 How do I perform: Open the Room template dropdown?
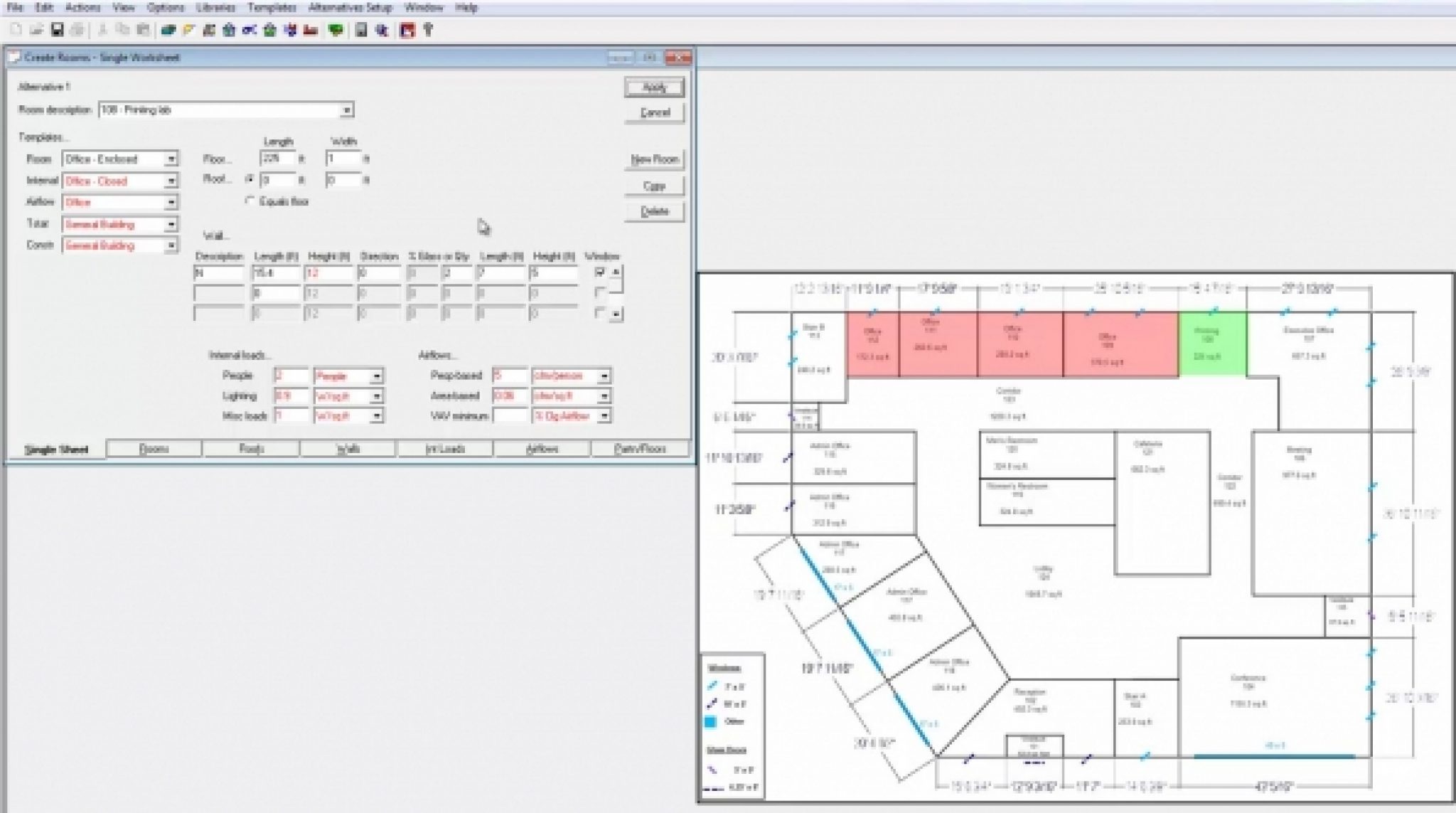click(171, 159)
